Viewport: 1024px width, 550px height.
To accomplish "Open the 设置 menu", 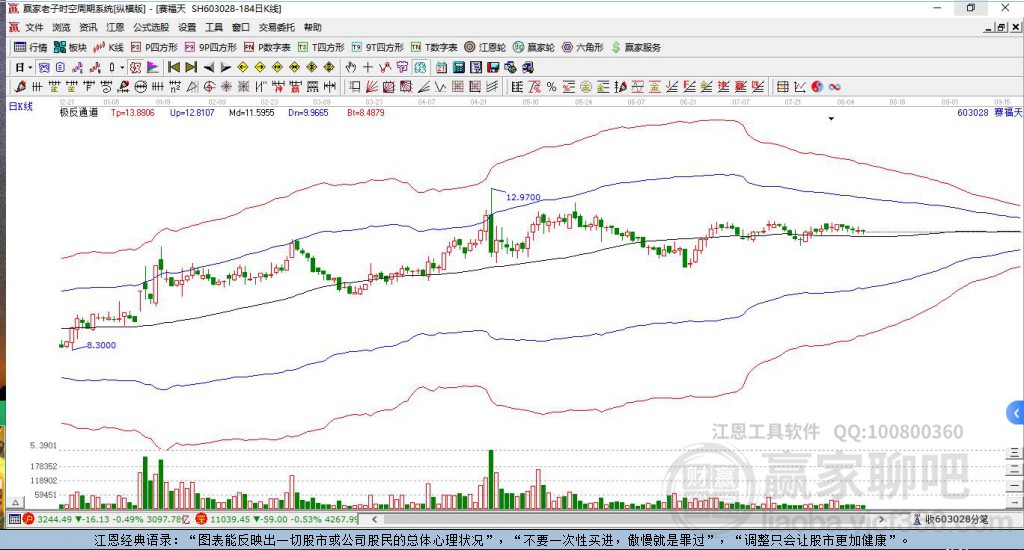I will [x=187, y=27].
